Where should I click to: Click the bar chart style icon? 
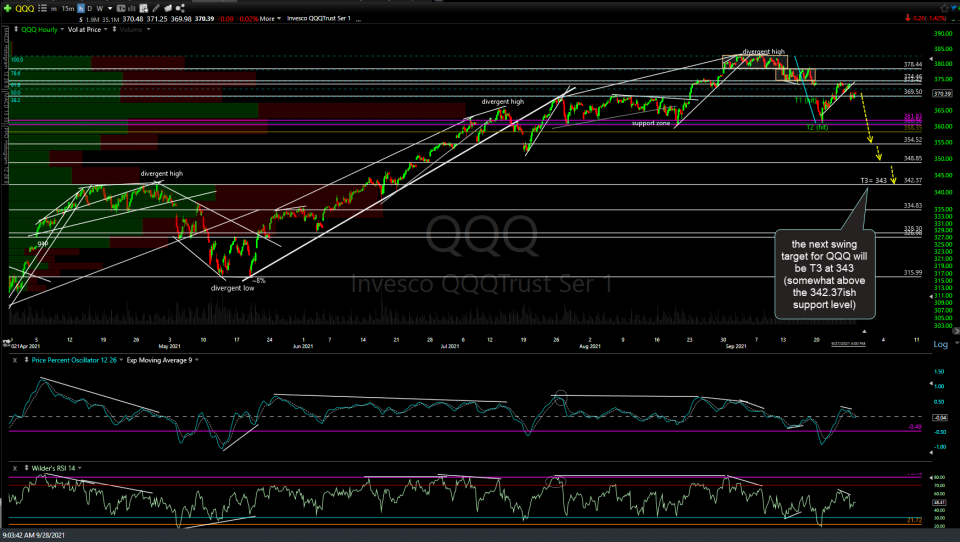coord(131,9)
